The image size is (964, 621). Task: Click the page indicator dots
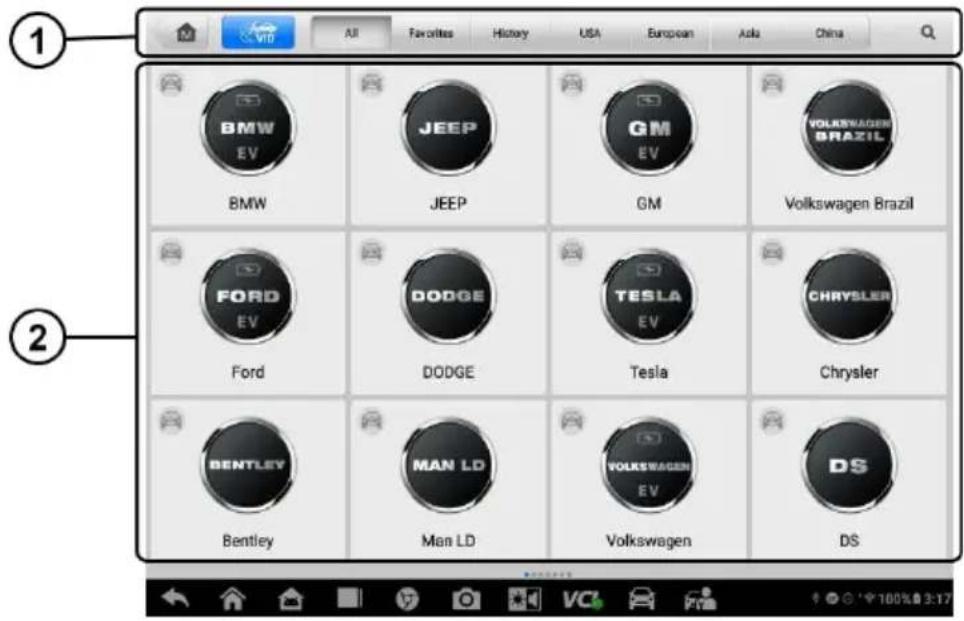coord(548,574)
